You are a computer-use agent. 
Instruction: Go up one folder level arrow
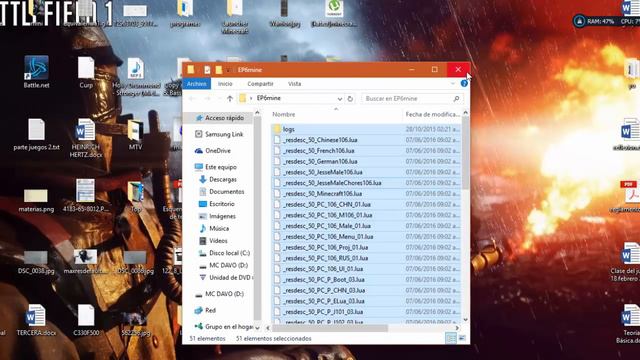click(x=230, y=98)
